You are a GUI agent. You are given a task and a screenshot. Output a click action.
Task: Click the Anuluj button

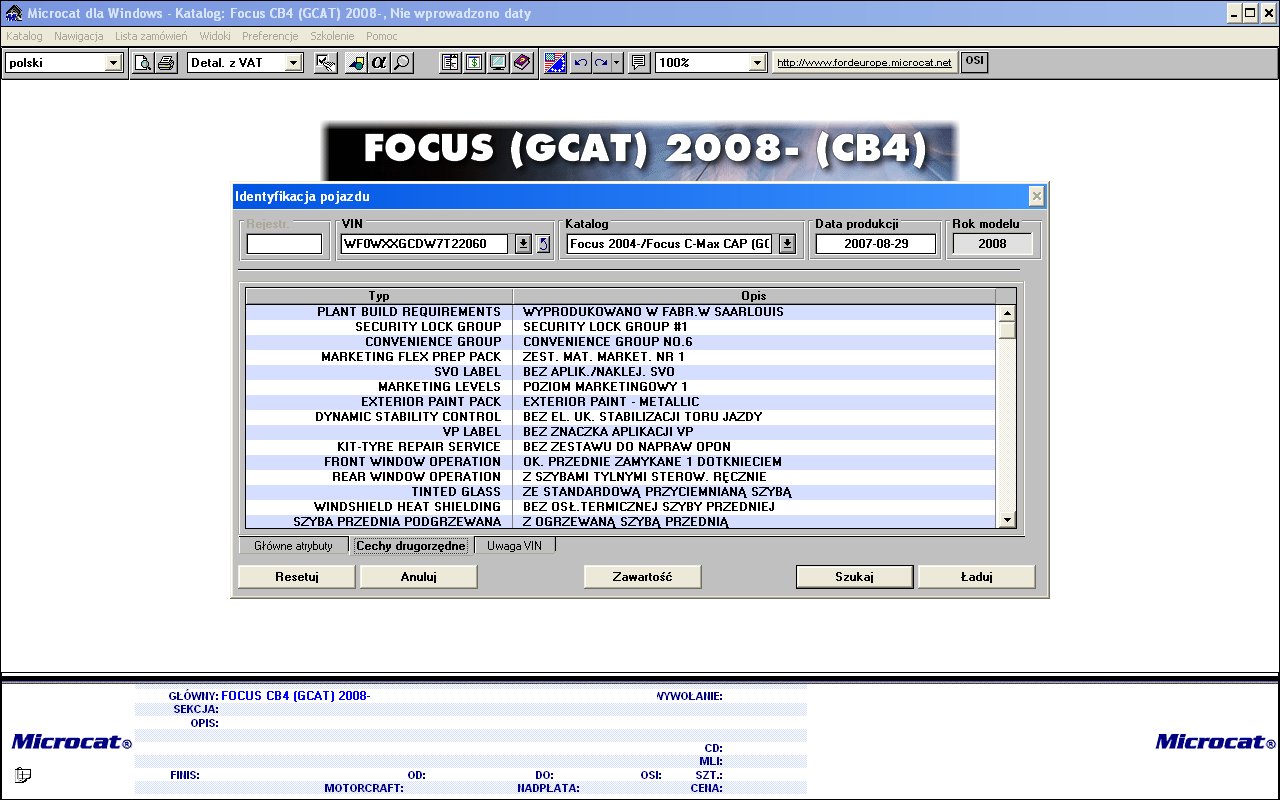pos(419,577)
